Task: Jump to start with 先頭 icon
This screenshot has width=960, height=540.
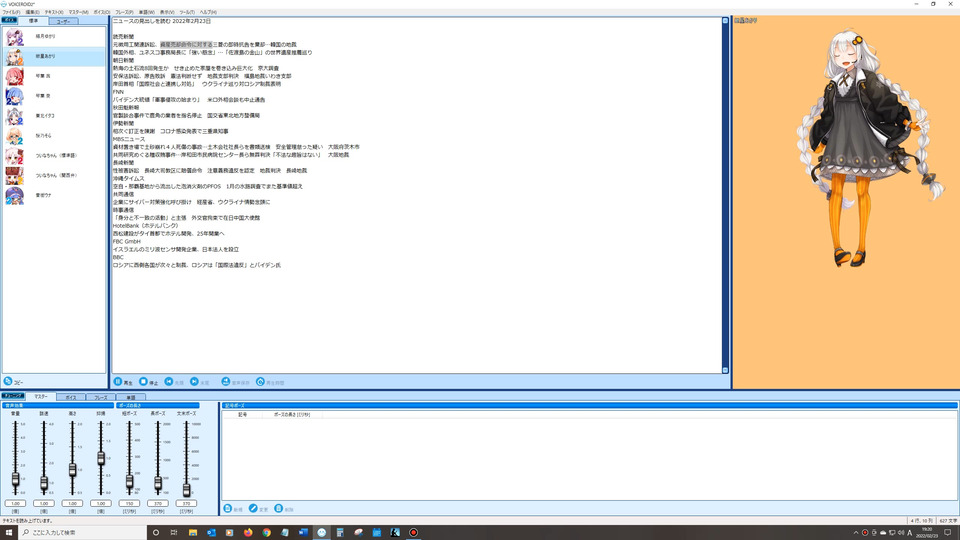Action: 169,381
